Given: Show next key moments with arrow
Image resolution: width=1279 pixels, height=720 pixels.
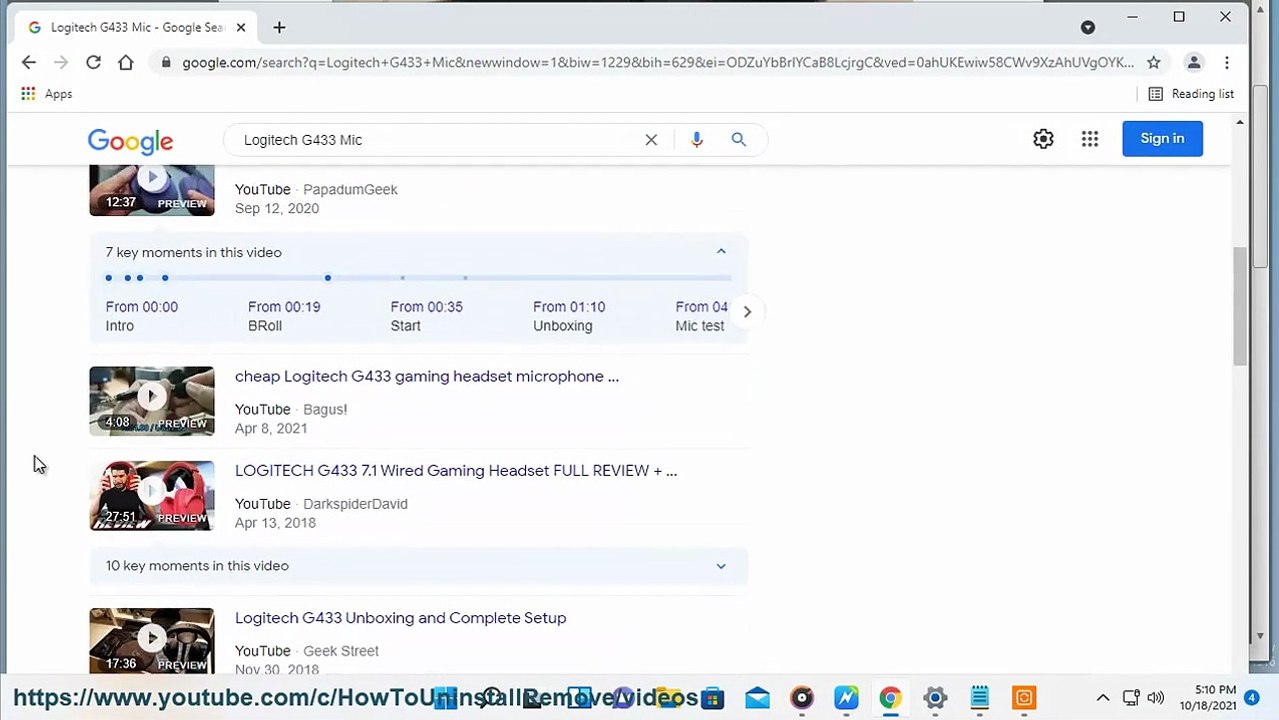Looking at the screenshot, I should (x=747, y=311).
